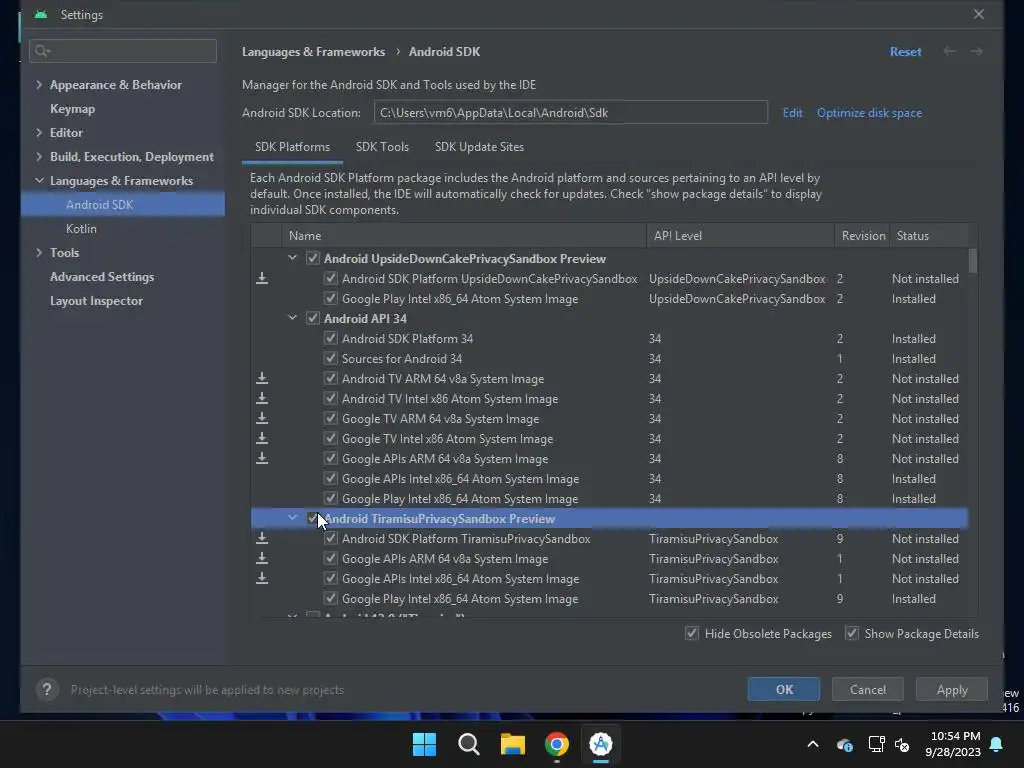Collapse Android TiramisuPrivacySandbox Preview group
Viewport: 1024px width, 768px height.
pyautogui.click(x=293, y=518)
